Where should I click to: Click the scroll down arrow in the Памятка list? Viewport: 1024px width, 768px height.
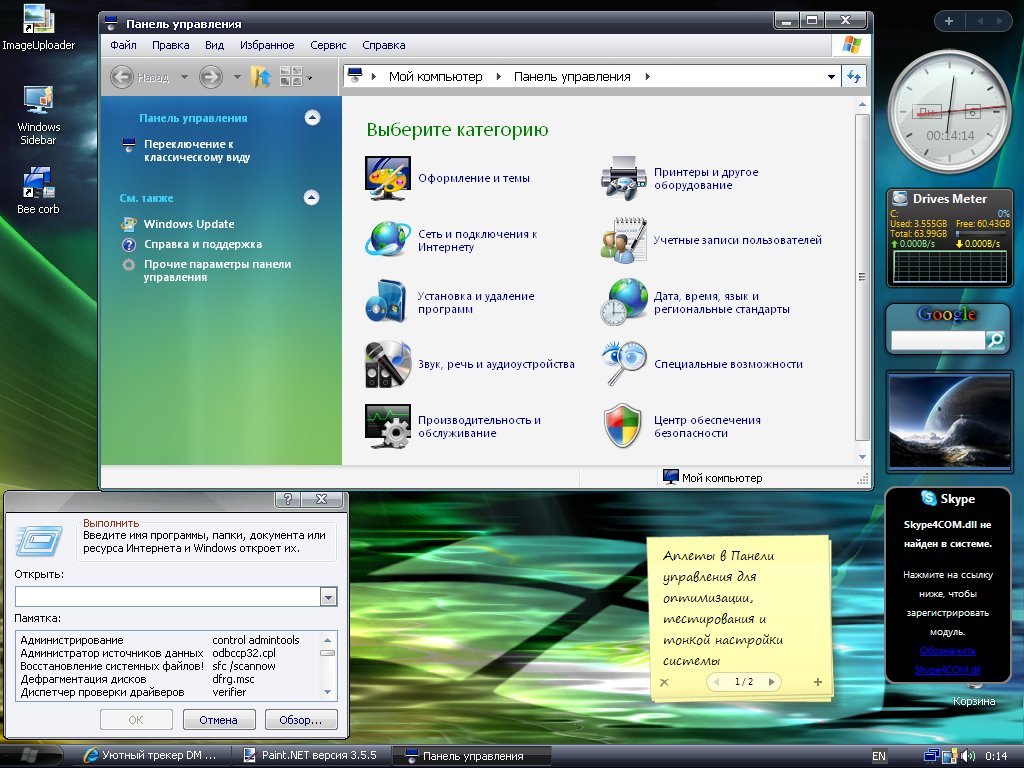[x=328, y=692]
